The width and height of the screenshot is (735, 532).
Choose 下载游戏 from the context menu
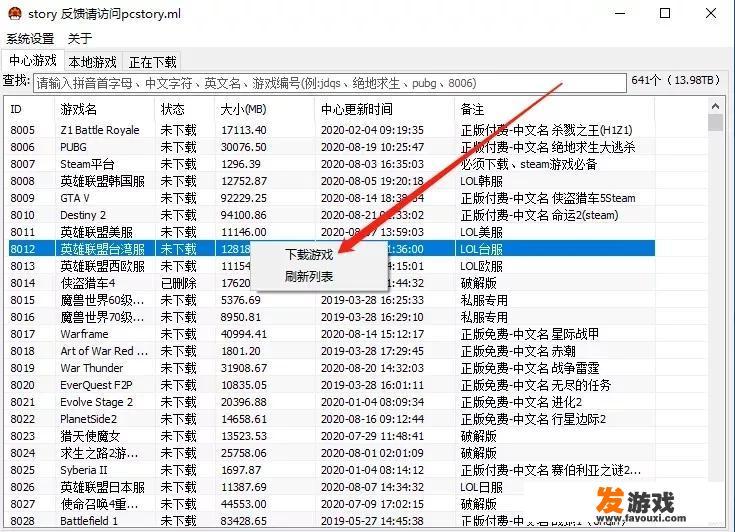309,255
